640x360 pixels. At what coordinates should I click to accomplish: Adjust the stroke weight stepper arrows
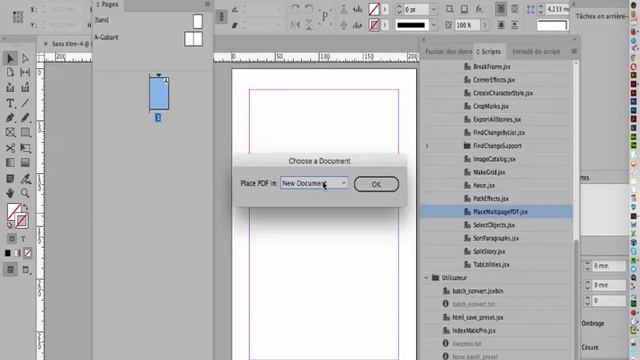tap(399, 9)
